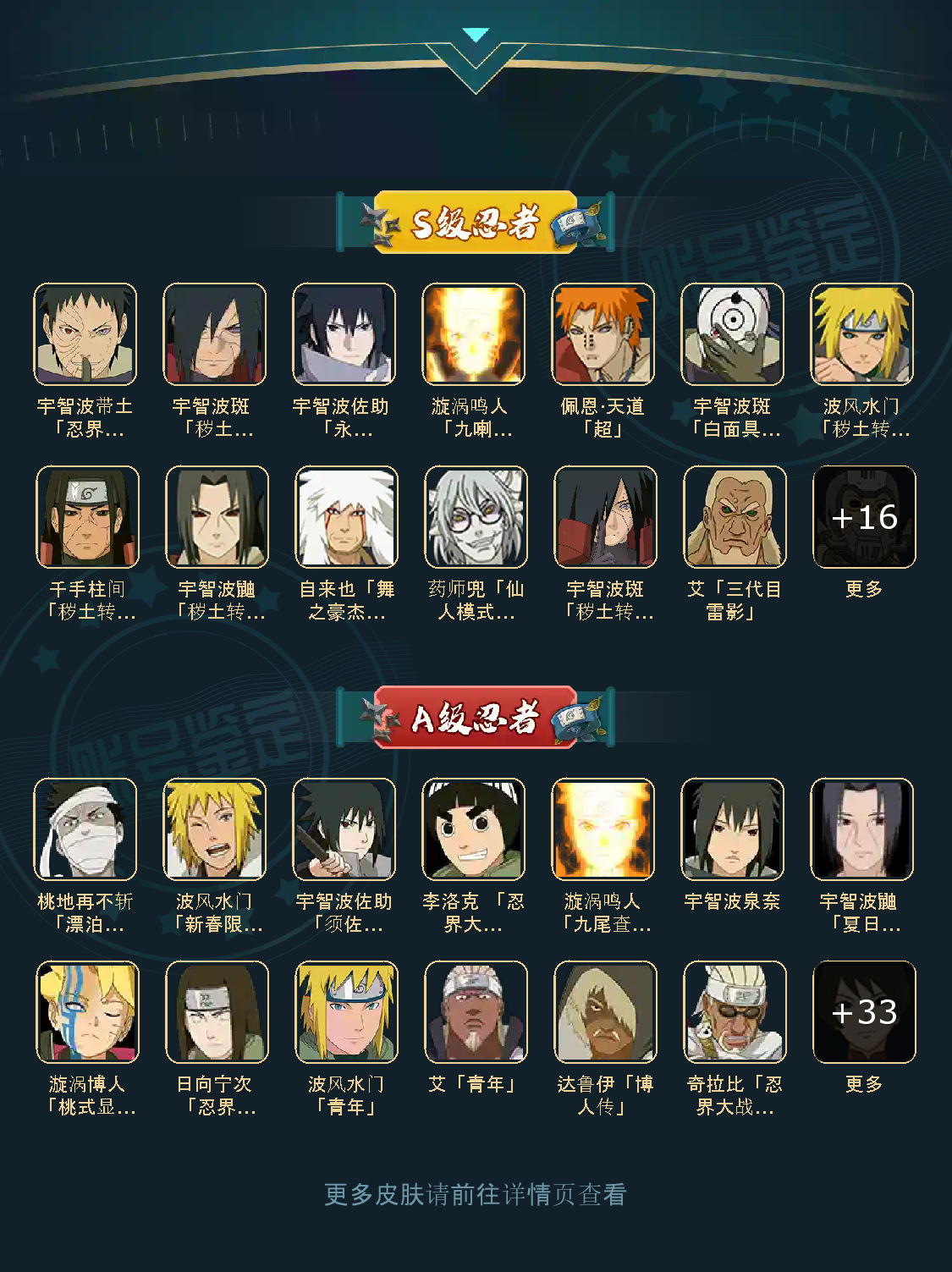Screen dimensions: 952x1272
Task: Click the 日向宁次 avatar
Action: (x=217, y=1011)
